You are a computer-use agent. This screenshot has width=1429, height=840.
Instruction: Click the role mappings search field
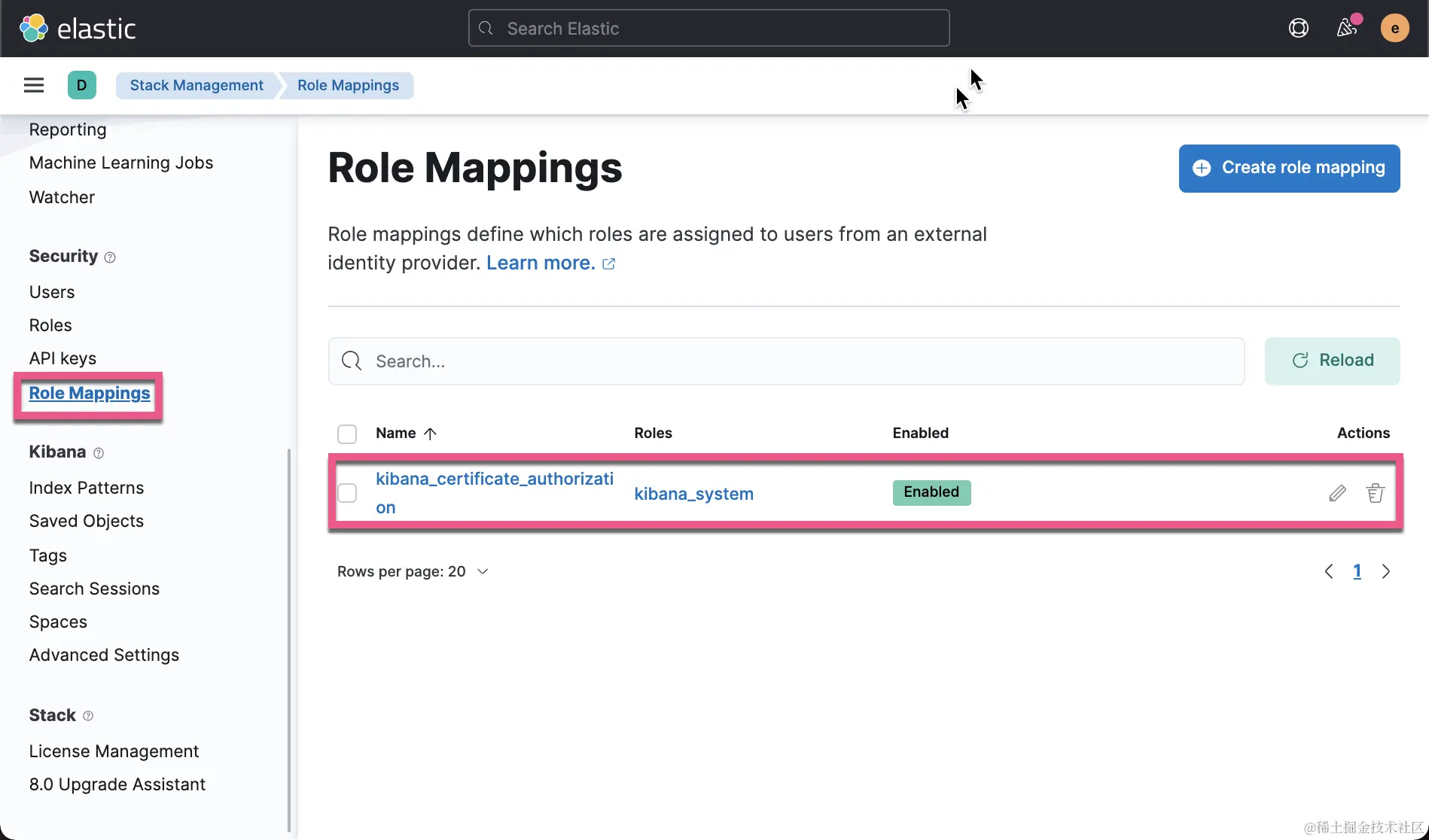(787, 361)
